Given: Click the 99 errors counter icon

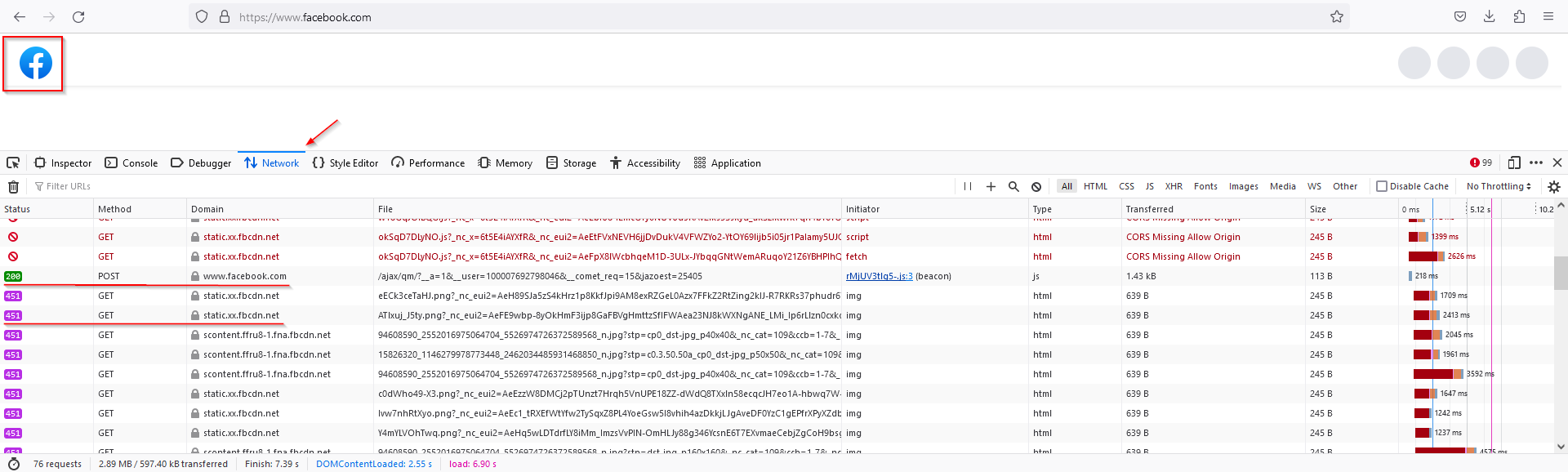Looking at the screenshot, I should [x=1481, y=163].
